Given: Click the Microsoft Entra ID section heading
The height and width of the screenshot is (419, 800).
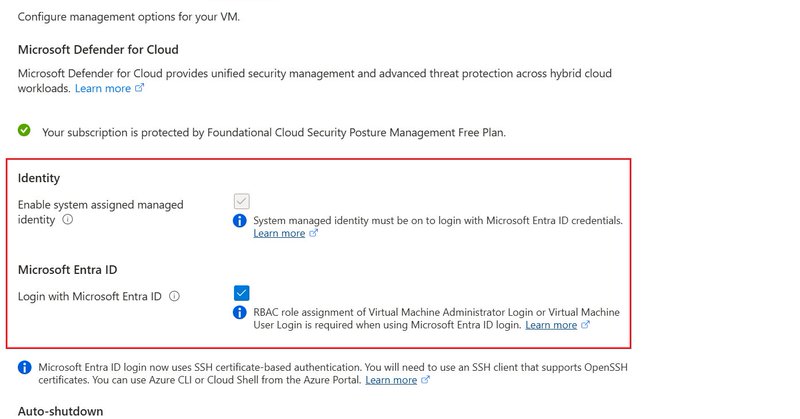Looking at the screenshot, I should 67,269.
